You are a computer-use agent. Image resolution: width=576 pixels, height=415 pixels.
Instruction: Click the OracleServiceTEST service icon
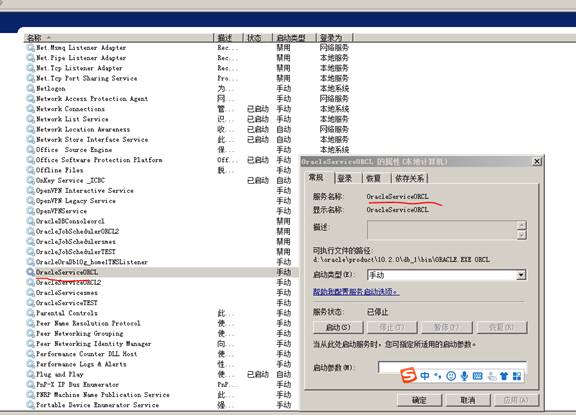pos(30,303)
